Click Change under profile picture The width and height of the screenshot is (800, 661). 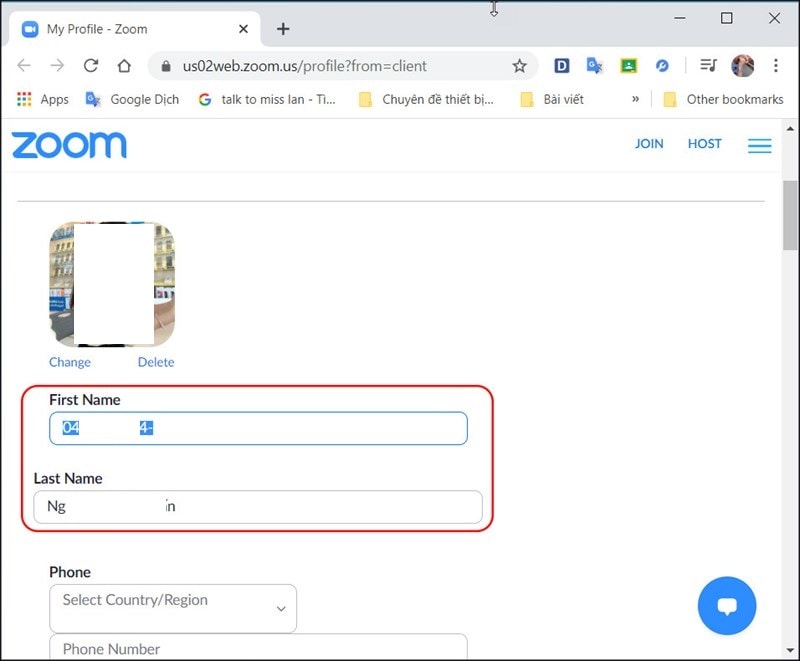[x=70, y=362]
